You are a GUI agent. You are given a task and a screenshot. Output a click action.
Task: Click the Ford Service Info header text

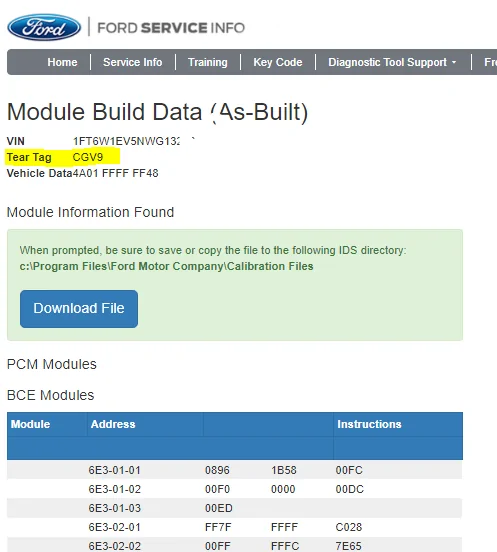pos(171,28)
